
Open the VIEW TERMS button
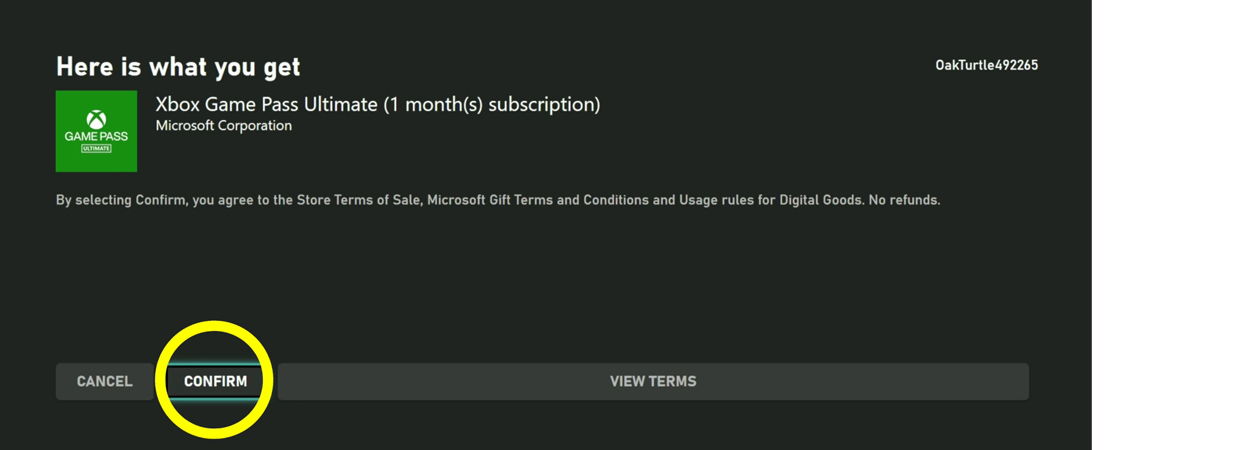point(653,381)
